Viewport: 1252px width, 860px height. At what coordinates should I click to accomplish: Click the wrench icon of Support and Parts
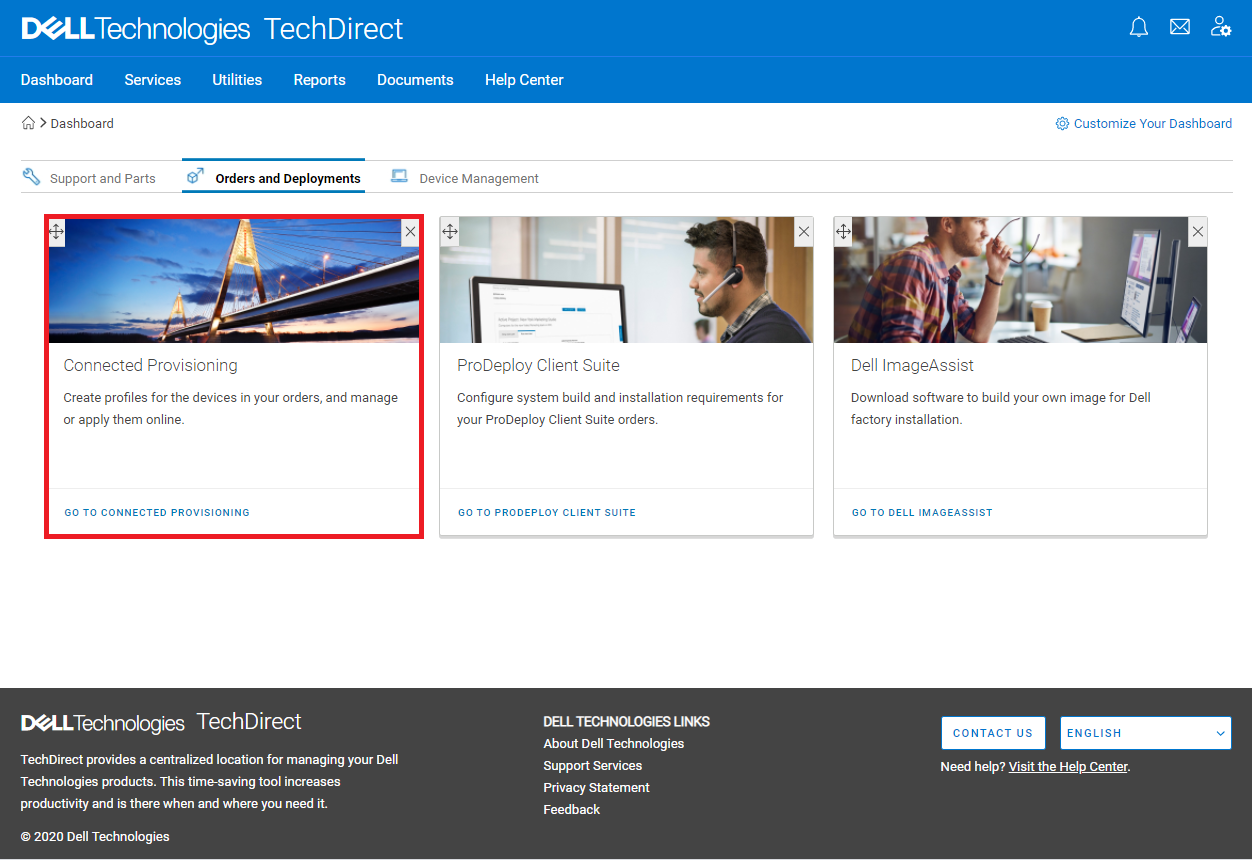click(32, 177)
